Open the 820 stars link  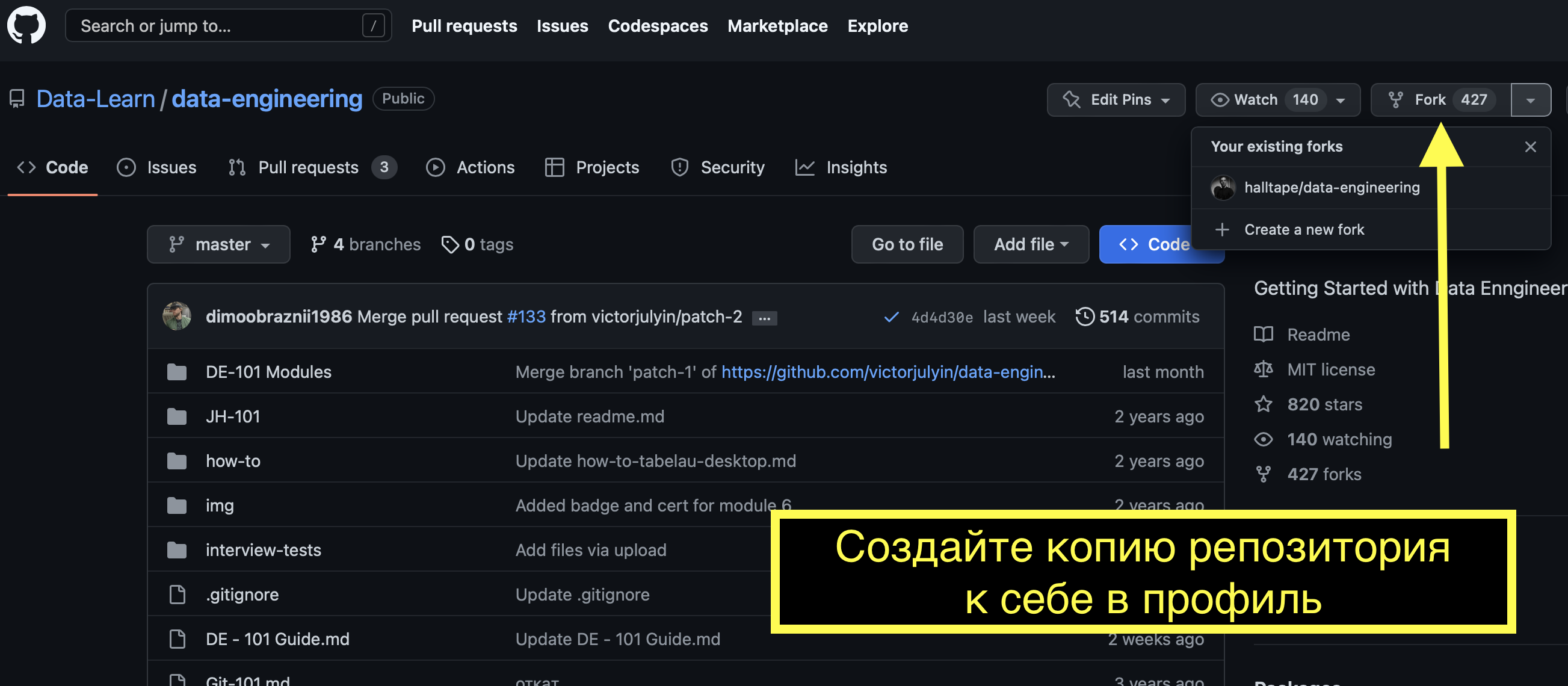pyautogui.click(x=1307, y=404)
